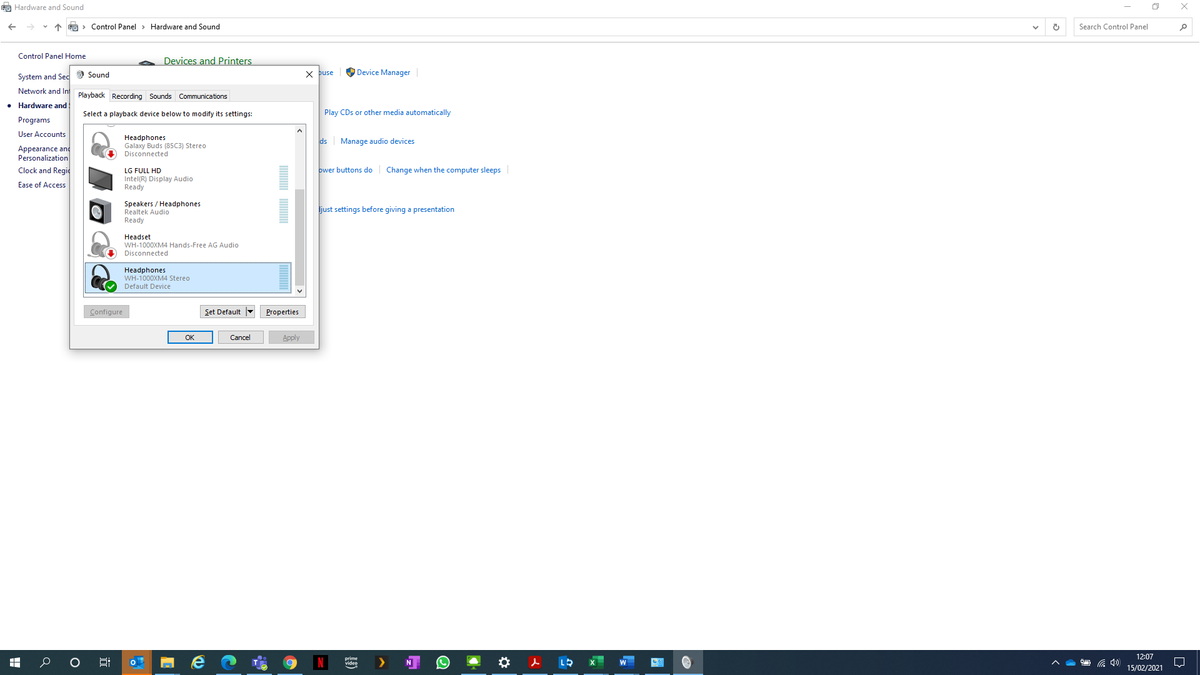
Task: Expand the address bar history dropdown
Action: pyautogui.click(x=1035, y=27)
